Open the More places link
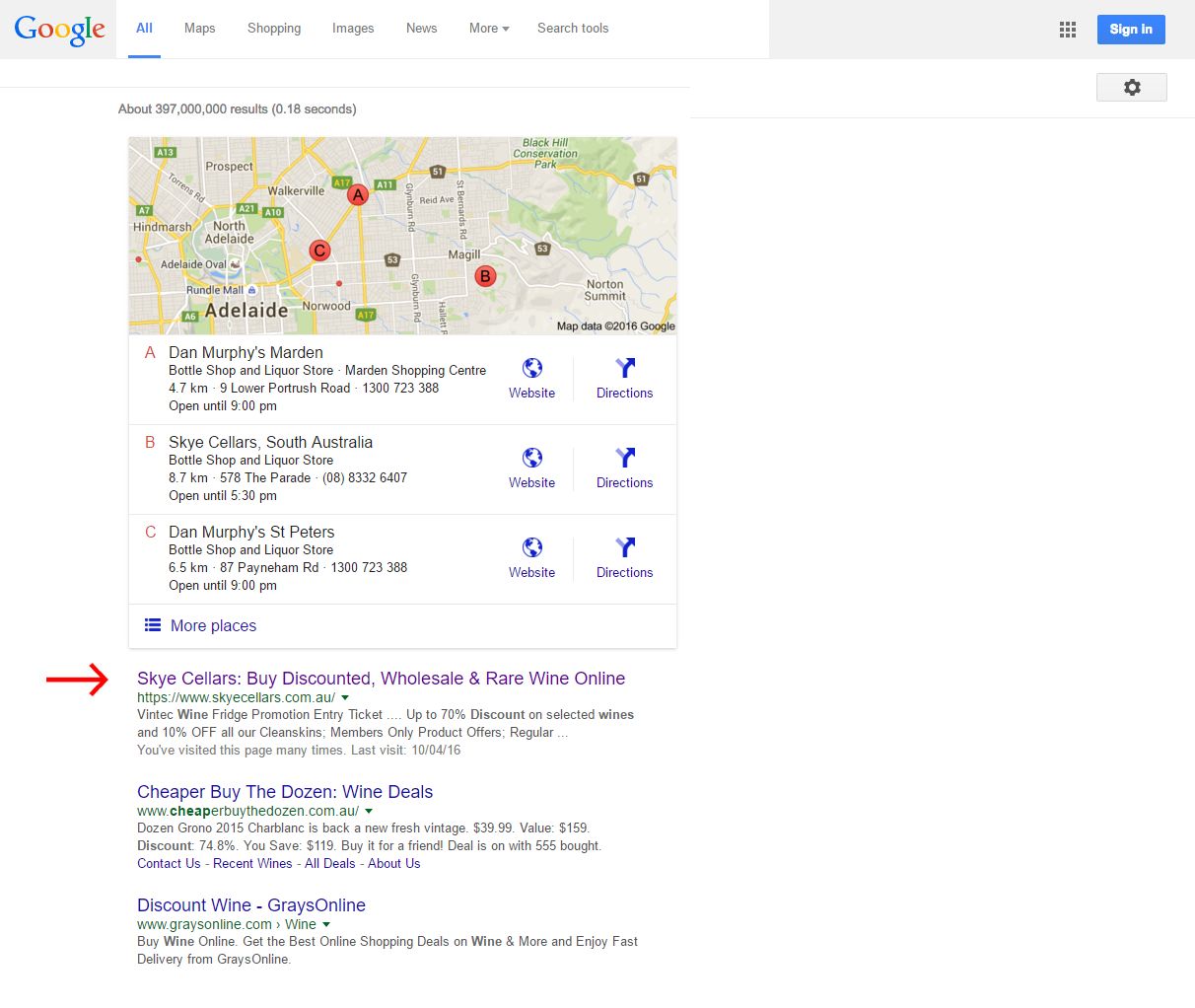 212,625
